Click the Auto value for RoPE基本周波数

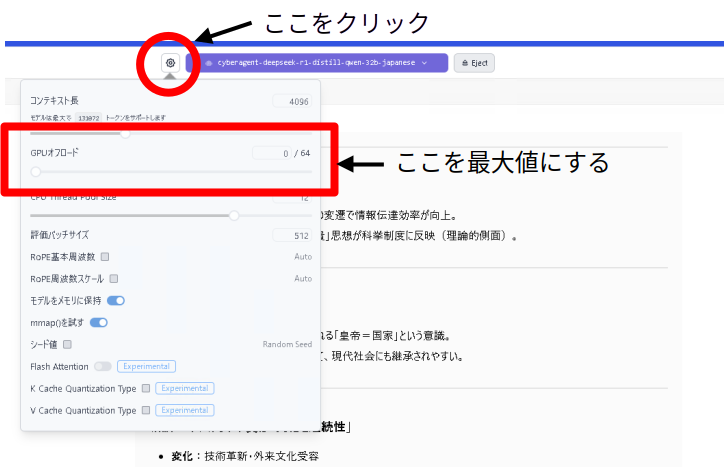coord(303,256)
